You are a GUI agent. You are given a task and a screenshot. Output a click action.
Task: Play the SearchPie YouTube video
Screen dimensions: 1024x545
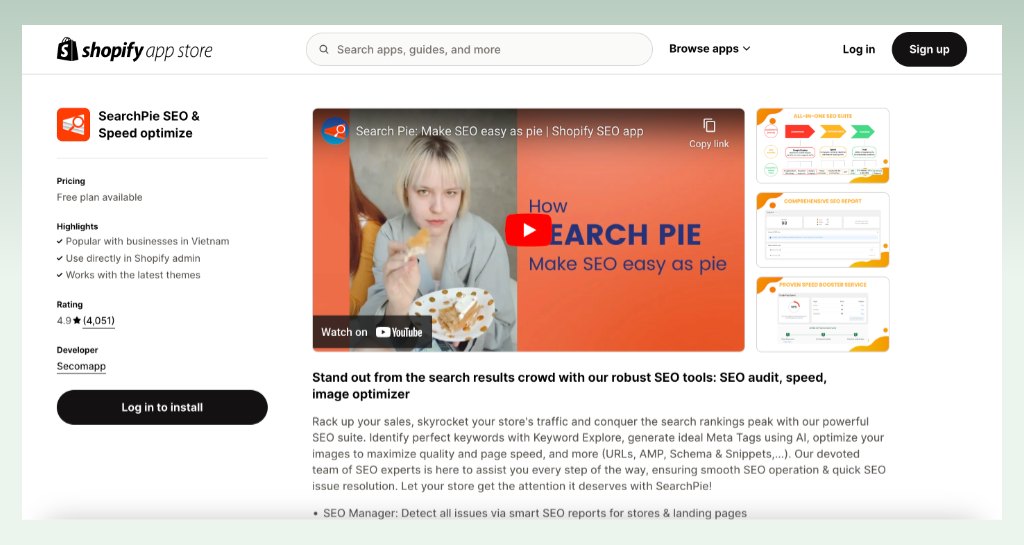coord(528,230)
